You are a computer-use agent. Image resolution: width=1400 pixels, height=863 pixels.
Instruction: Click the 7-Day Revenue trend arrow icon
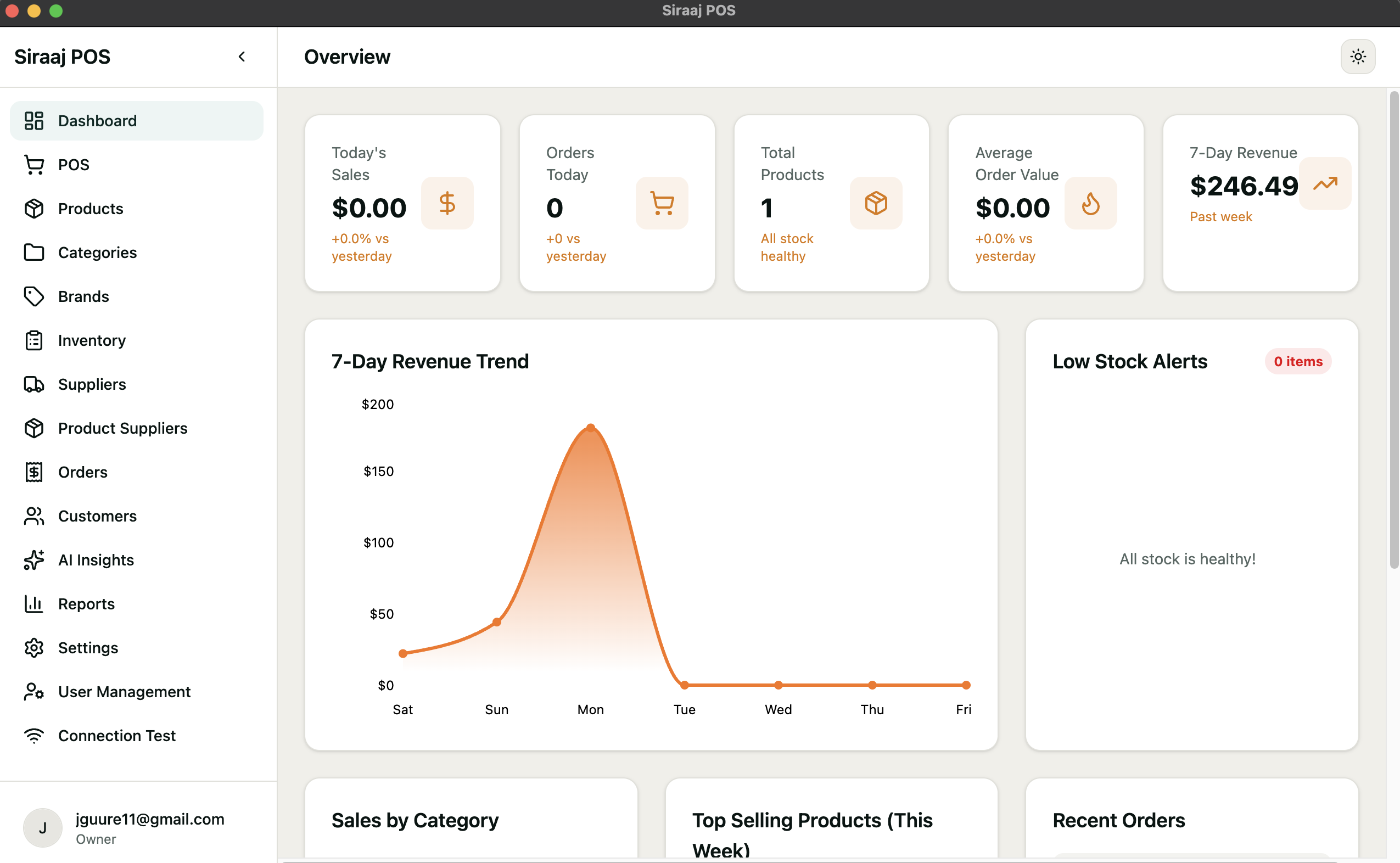(x=1325, y=184)
